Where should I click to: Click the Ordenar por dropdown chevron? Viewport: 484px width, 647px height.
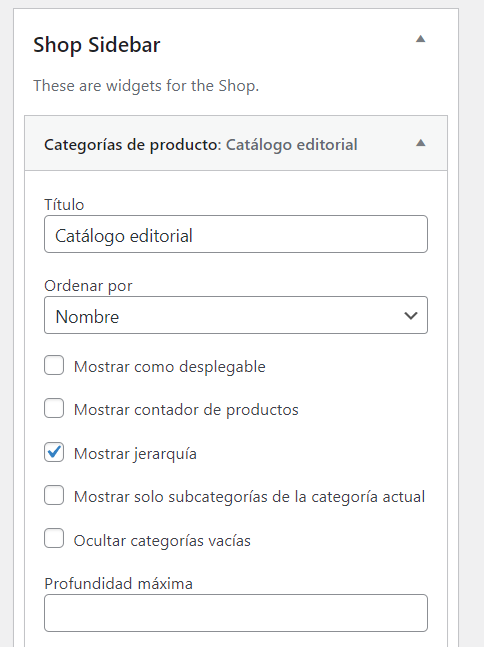(411, 316)
